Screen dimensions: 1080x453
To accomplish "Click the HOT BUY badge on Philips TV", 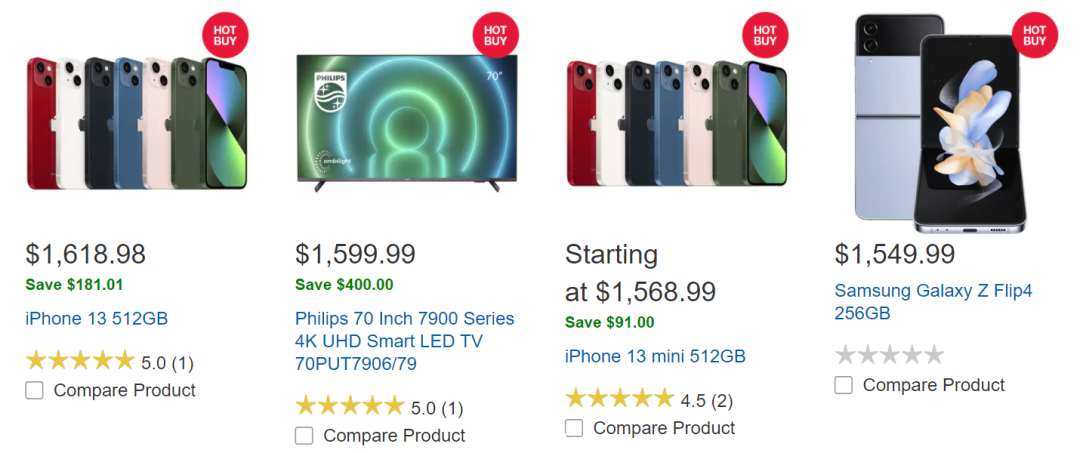I will [x=495, y=34].
